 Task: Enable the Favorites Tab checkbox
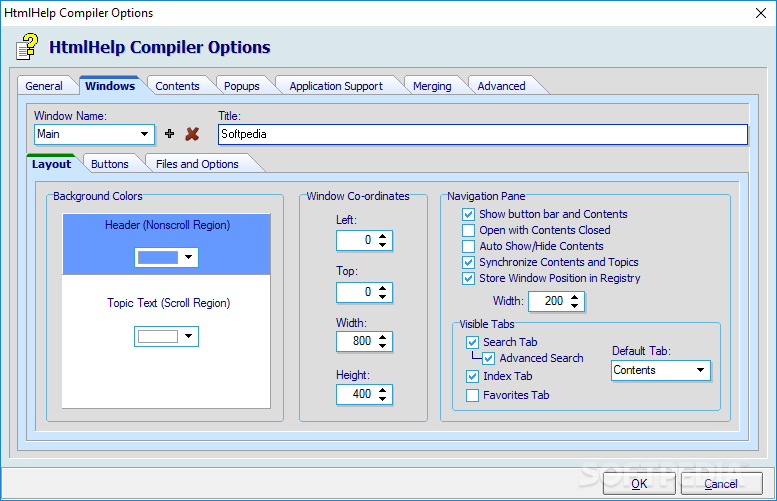(x=472, y=395)
